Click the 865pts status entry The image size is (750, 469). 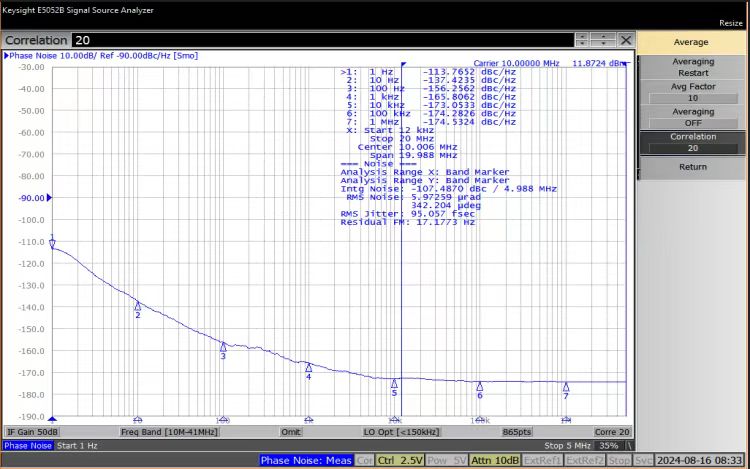(517, 432)
